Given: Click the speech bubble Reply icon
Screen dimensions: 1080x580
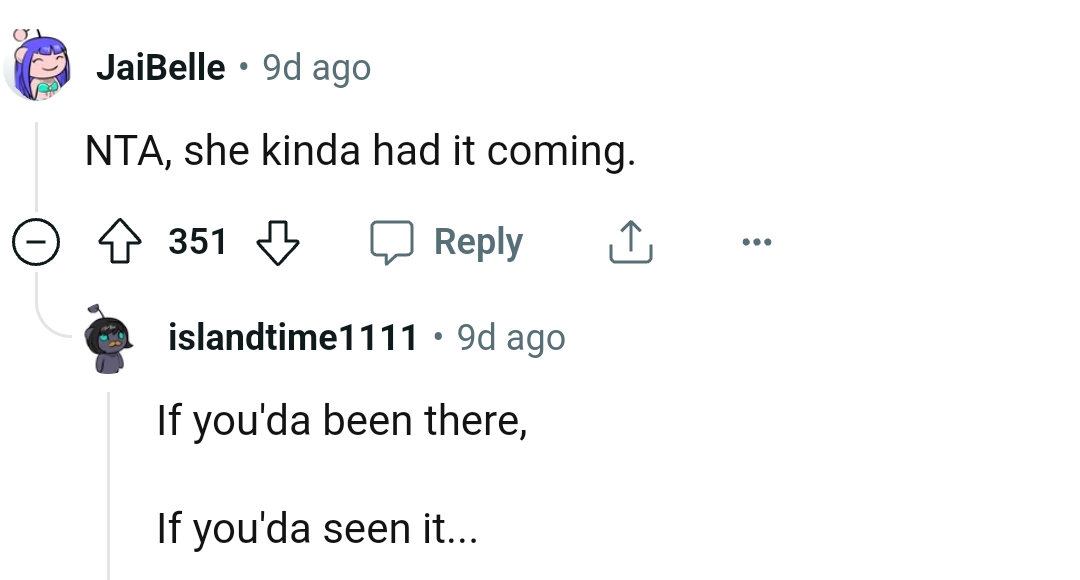Looking at the screenshot, I should coord(391,243).
